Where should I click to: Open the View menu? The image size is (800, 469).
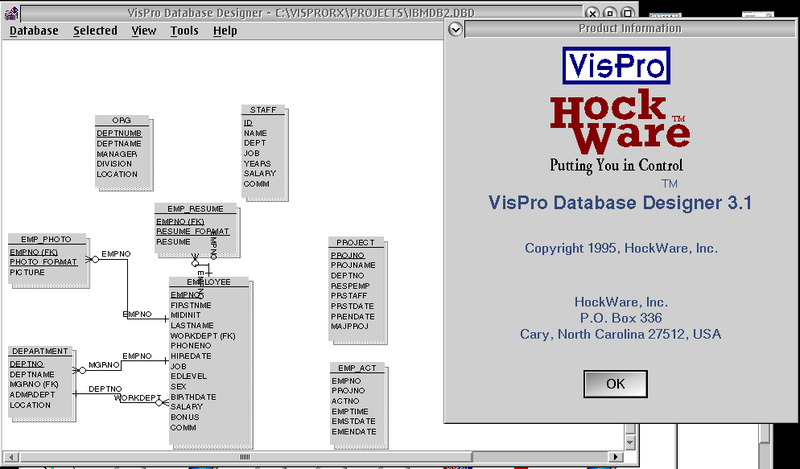144,31
